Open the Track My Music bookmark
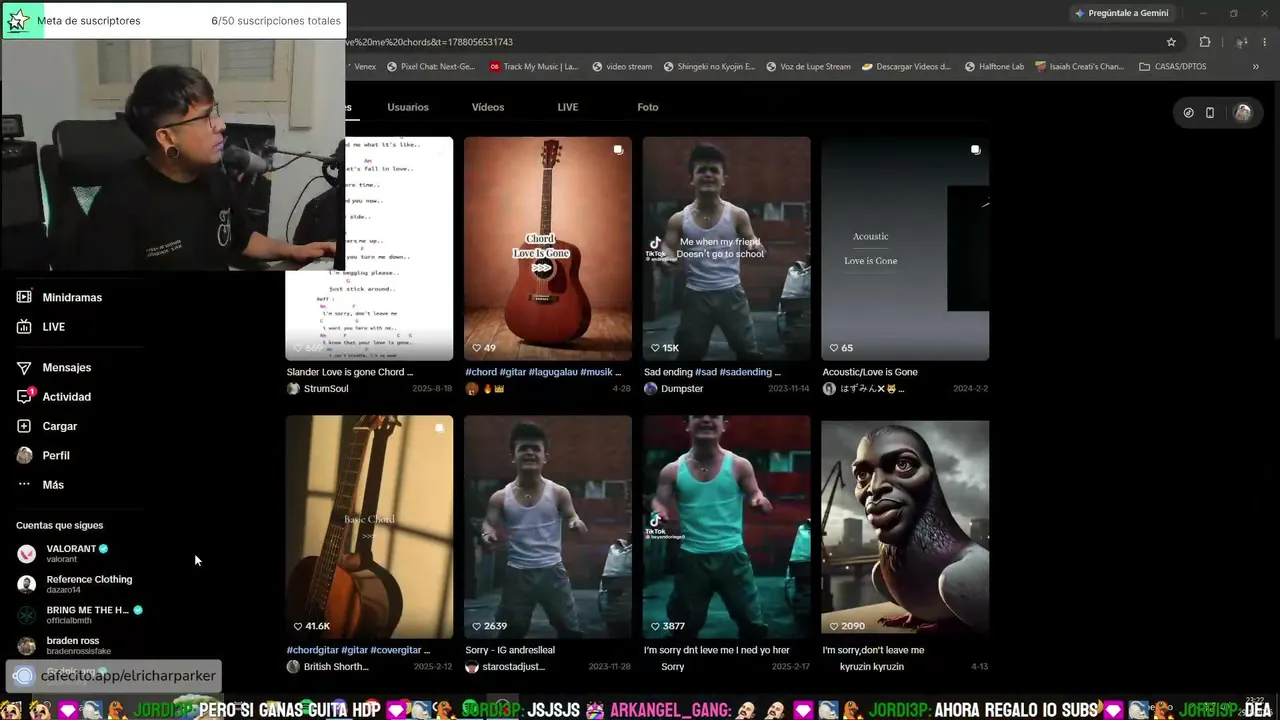This screenshot has height=720, width=1280. [534, 67]
